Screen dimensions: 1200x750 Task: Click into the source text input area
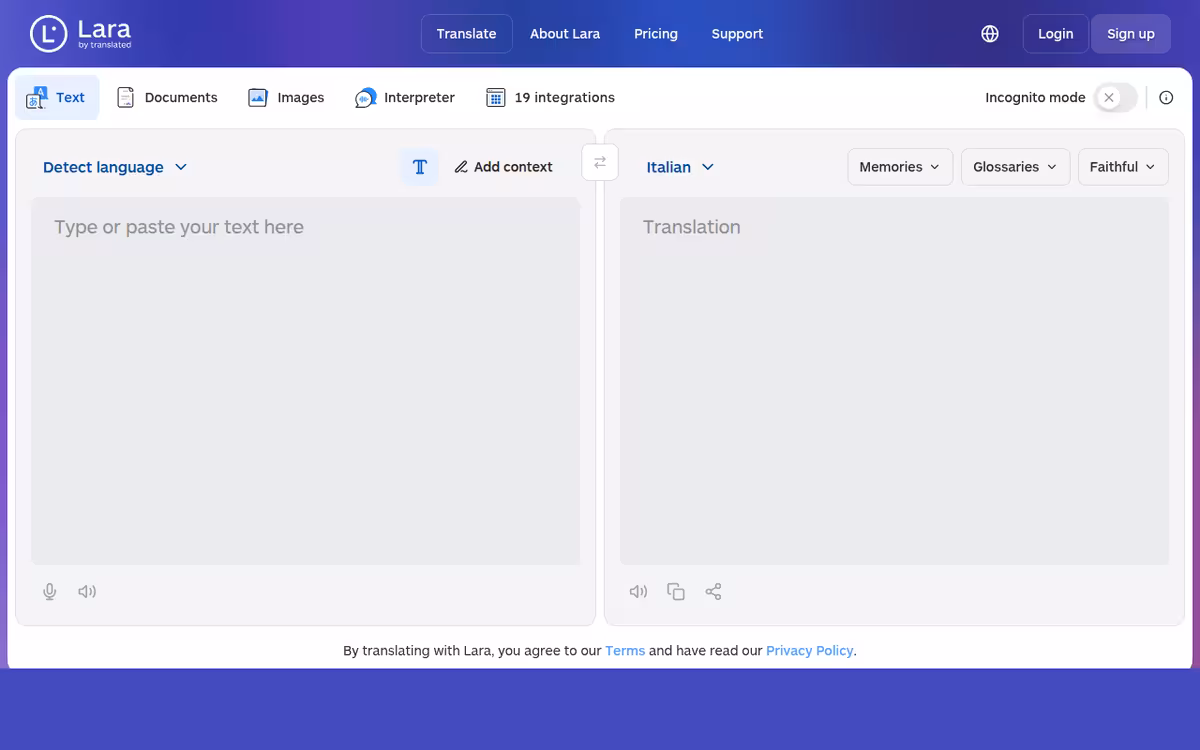point(306,381)
